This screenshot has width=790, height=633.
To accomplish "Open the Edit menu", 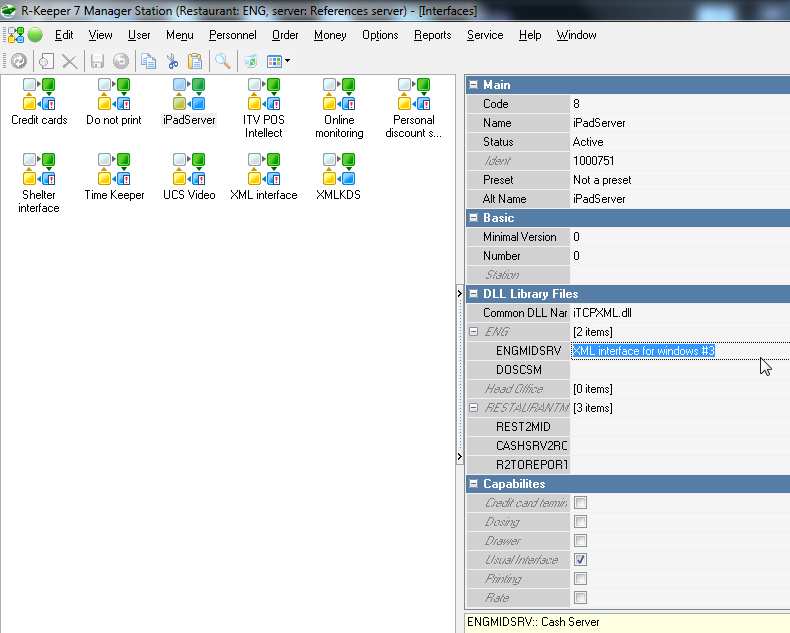I will pos(64,35).
